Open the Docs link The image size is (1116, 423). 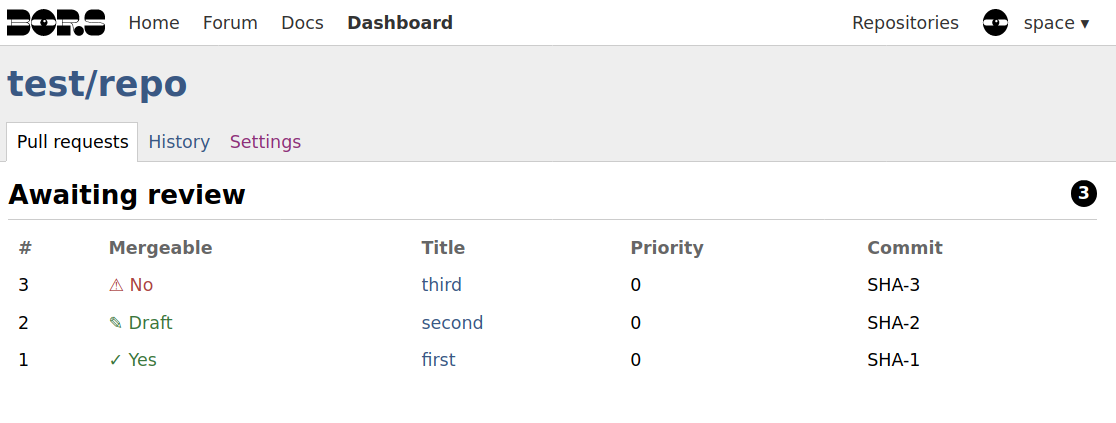pos(302,23)
